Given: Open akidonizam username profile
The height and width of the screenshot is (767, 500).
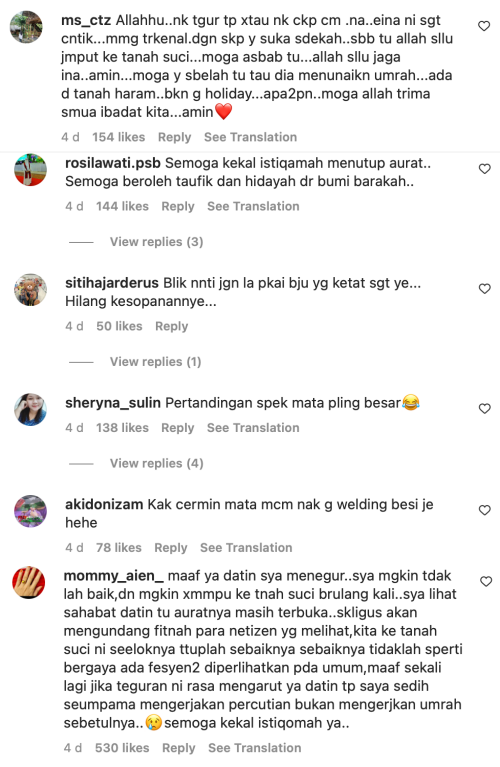Looking at the screenshot, I should tap(104, 504).
